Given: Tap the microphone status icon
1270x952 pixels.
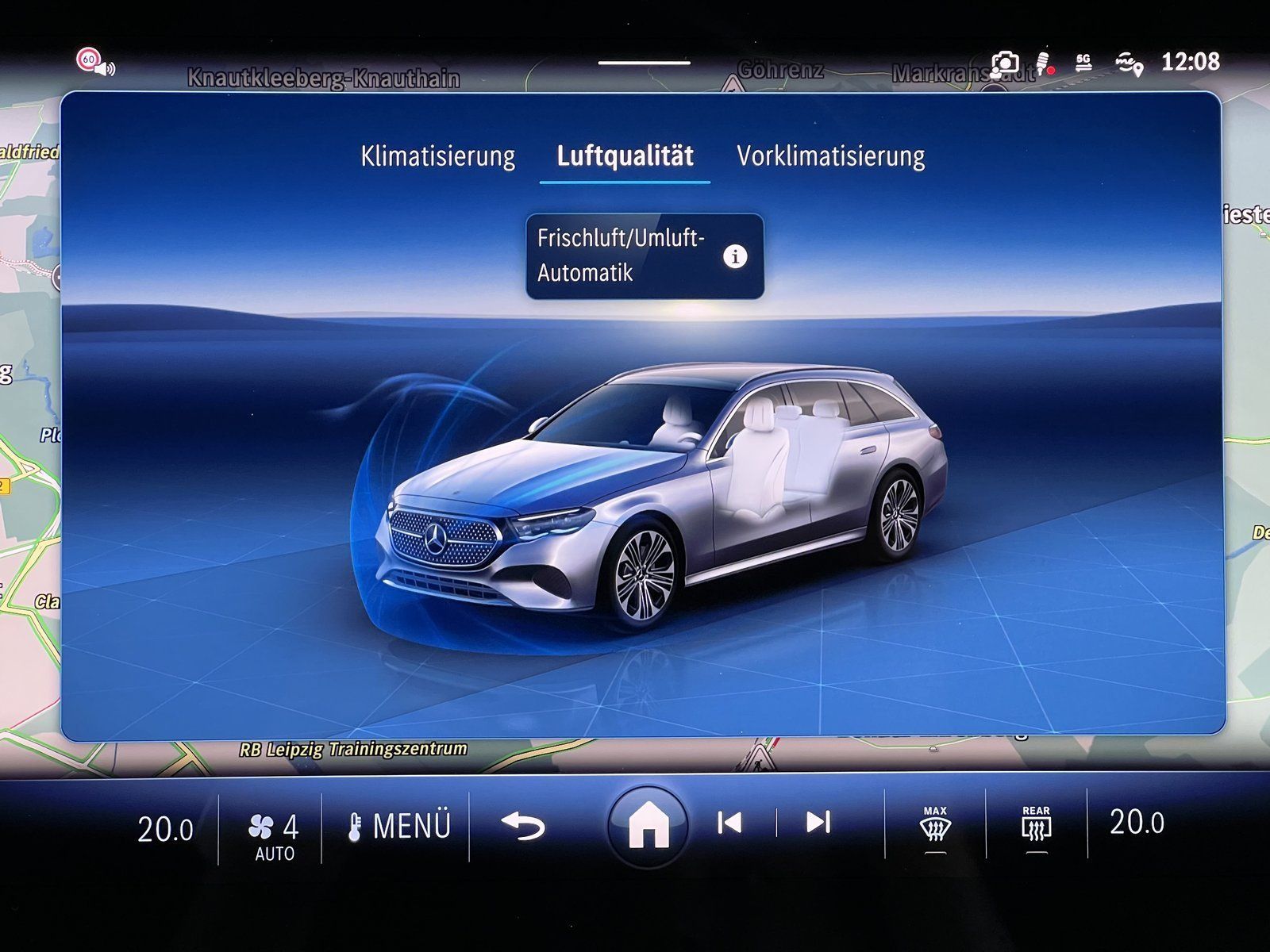Looking at the screenshot, I should click(x=1046, y=63).
